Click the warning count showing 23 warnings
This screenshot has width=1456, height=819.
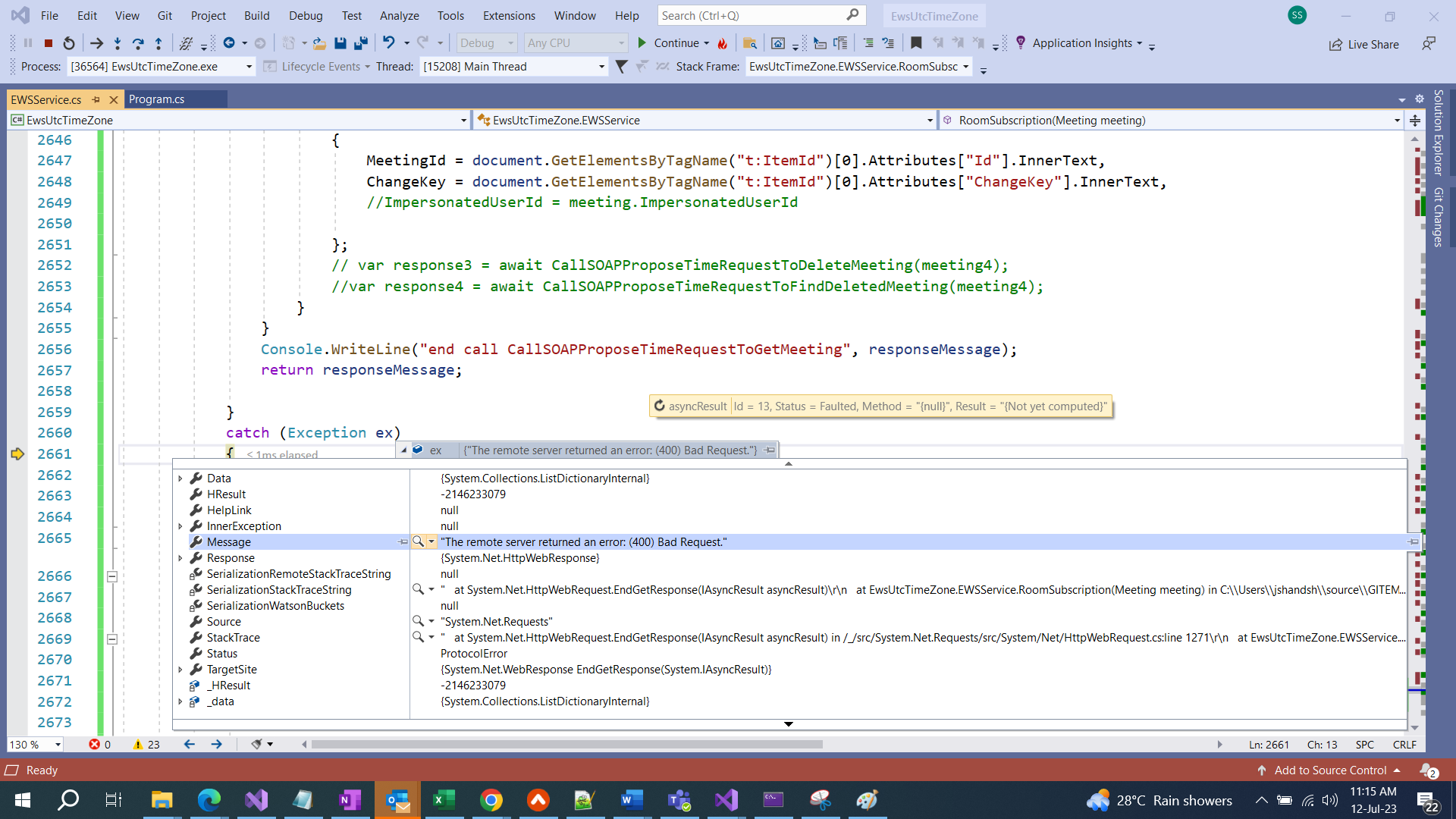pyautogui.click(x=145, y=744)
